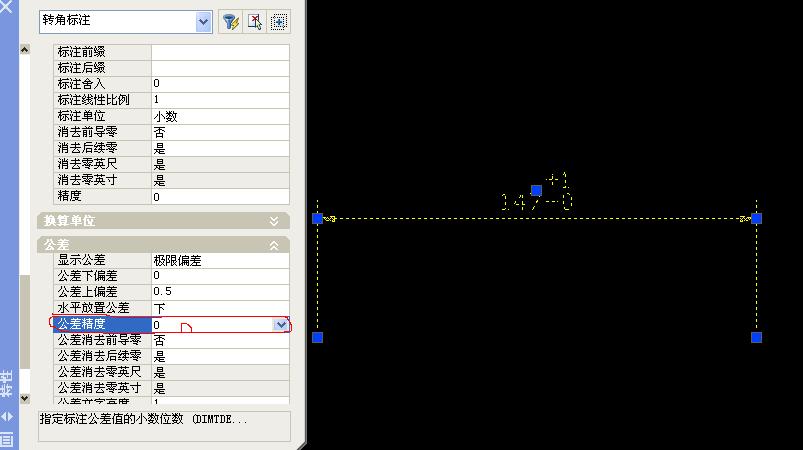Select the 消去后续零 value 是

tap(220, 148)
